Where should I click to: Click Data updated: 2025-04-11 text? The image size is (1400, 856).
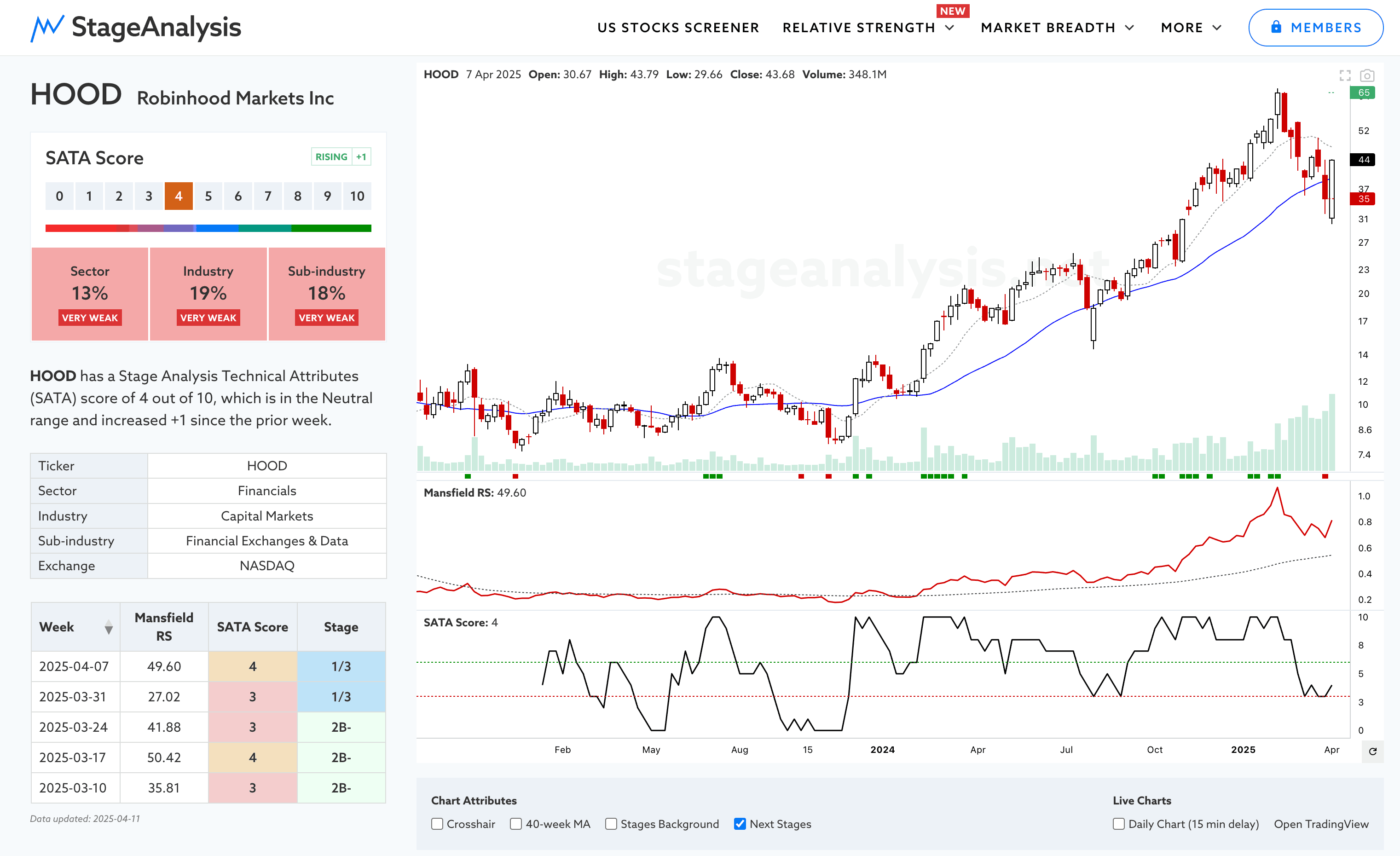click(x=85, y=819)
